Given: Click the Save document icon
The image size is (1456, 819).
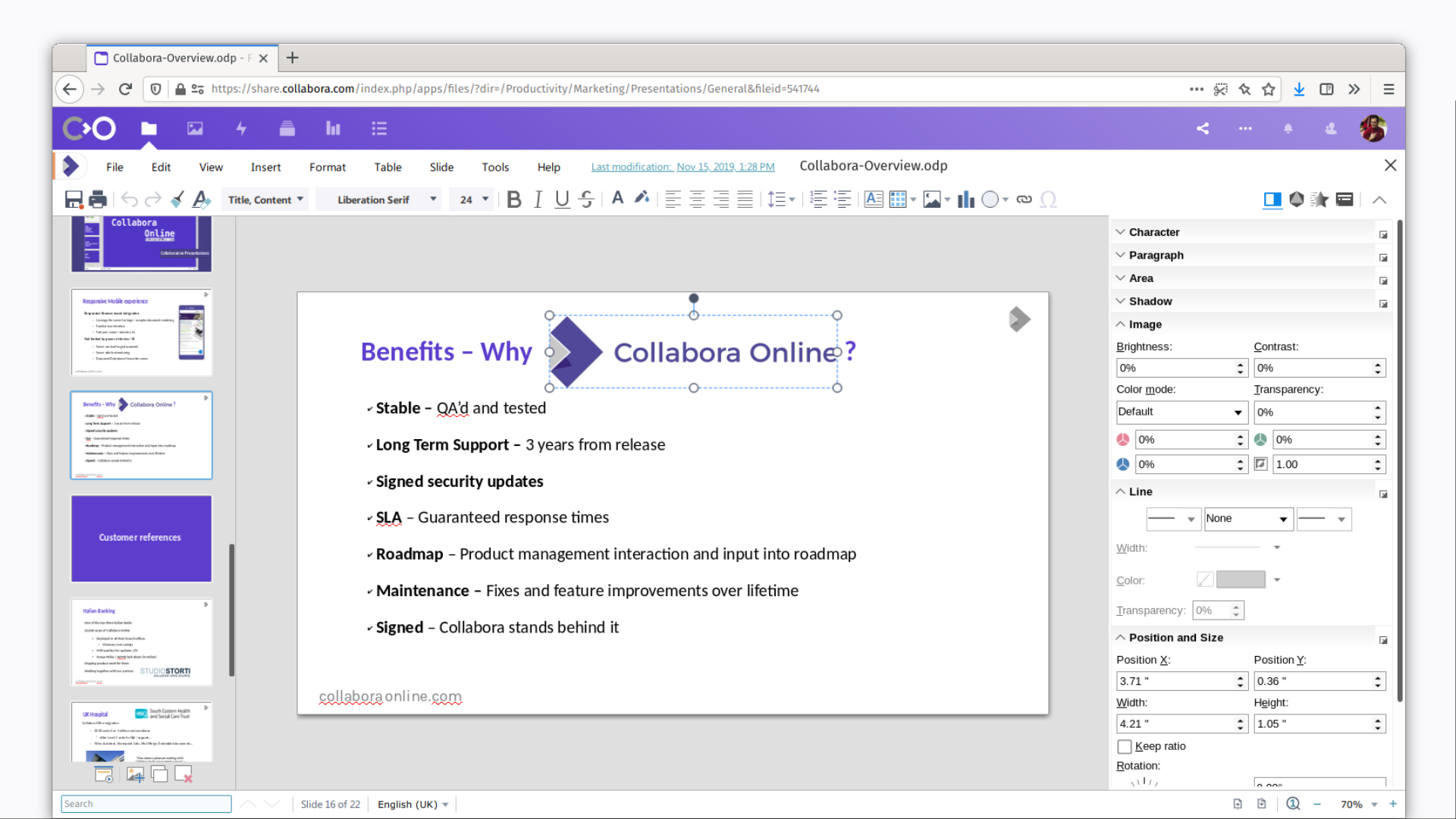Looking at the screenshot, I should [74, 199].
